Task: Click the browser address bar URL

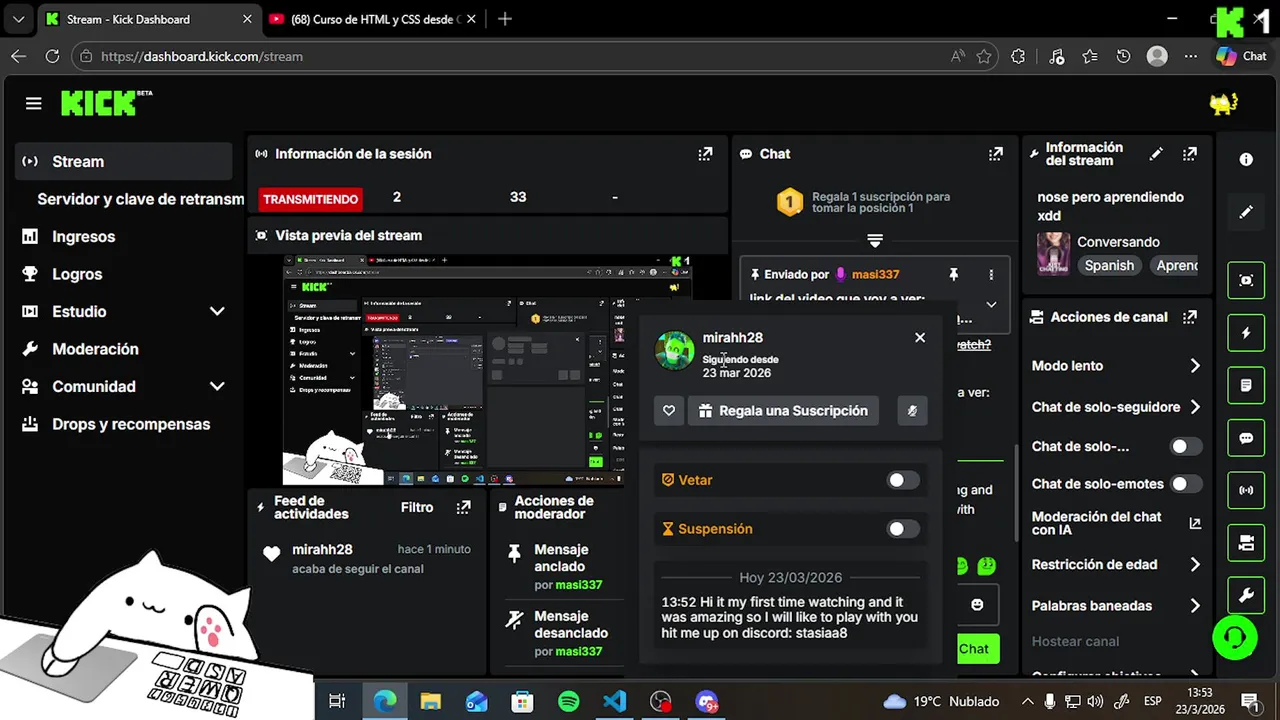Action: 202,56
